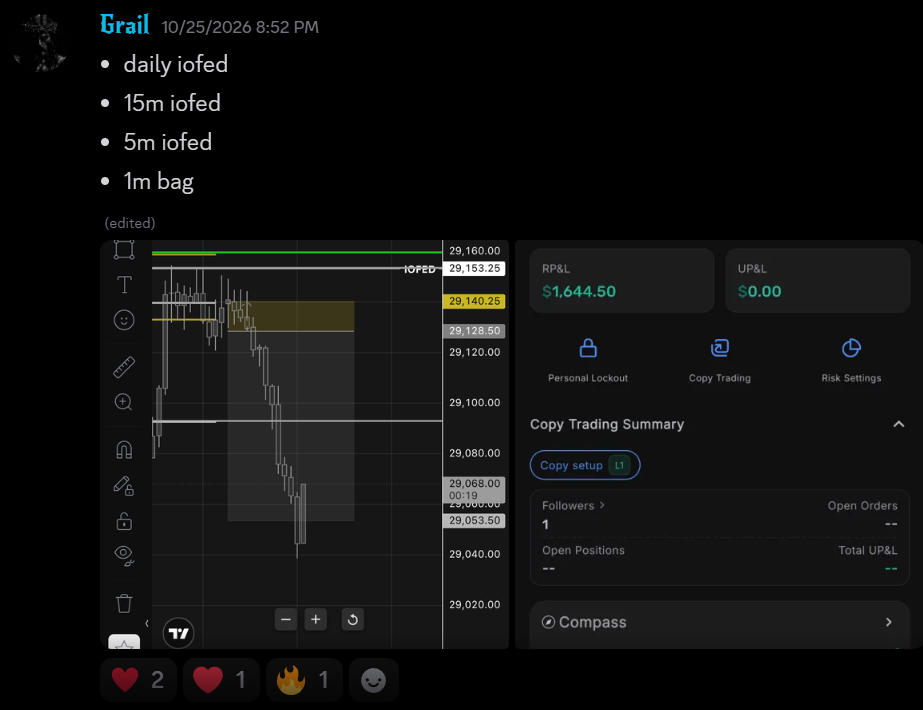Zoom out the chart with minus button
This screenshot has height=710, width=923.
(286, 619)
